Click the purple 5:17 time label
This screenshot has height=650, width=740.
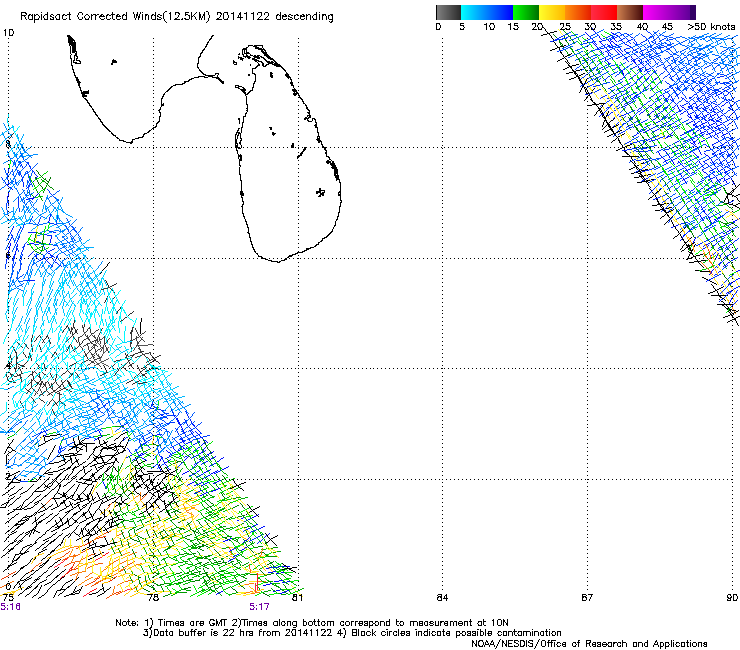tap(260, 607)
